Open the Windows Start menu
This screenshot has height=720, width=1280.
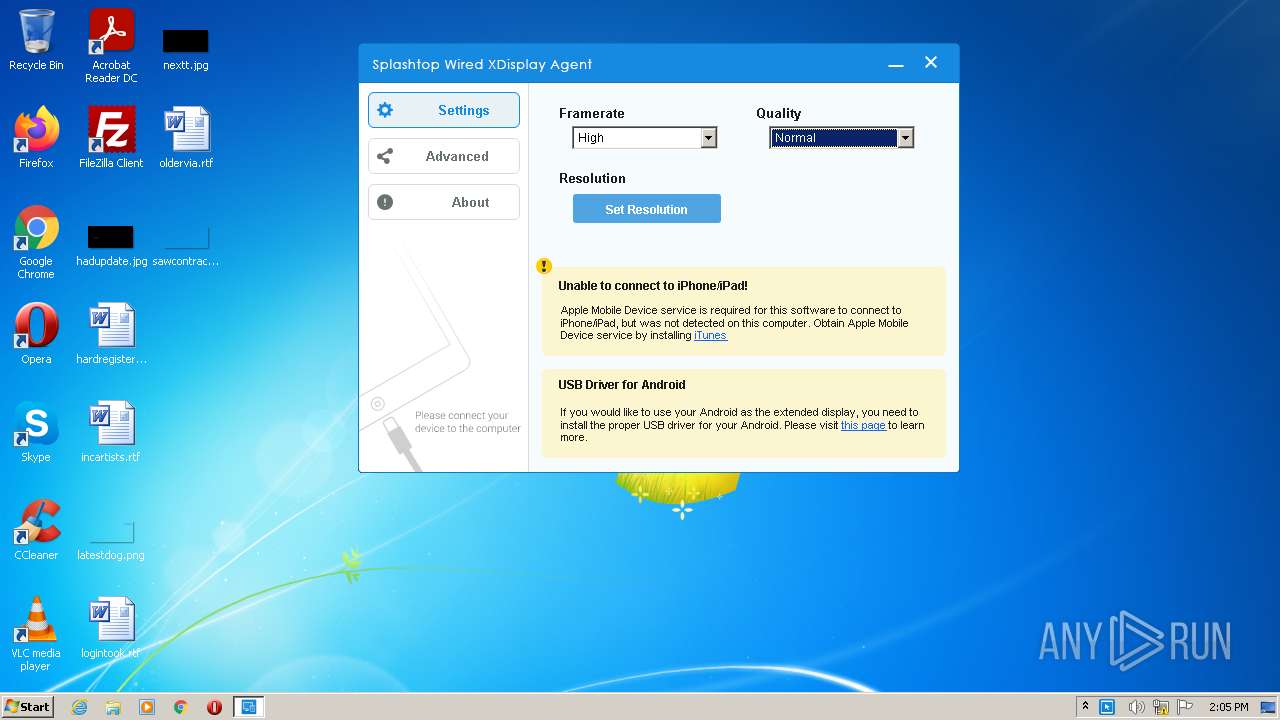coord(27,706)
